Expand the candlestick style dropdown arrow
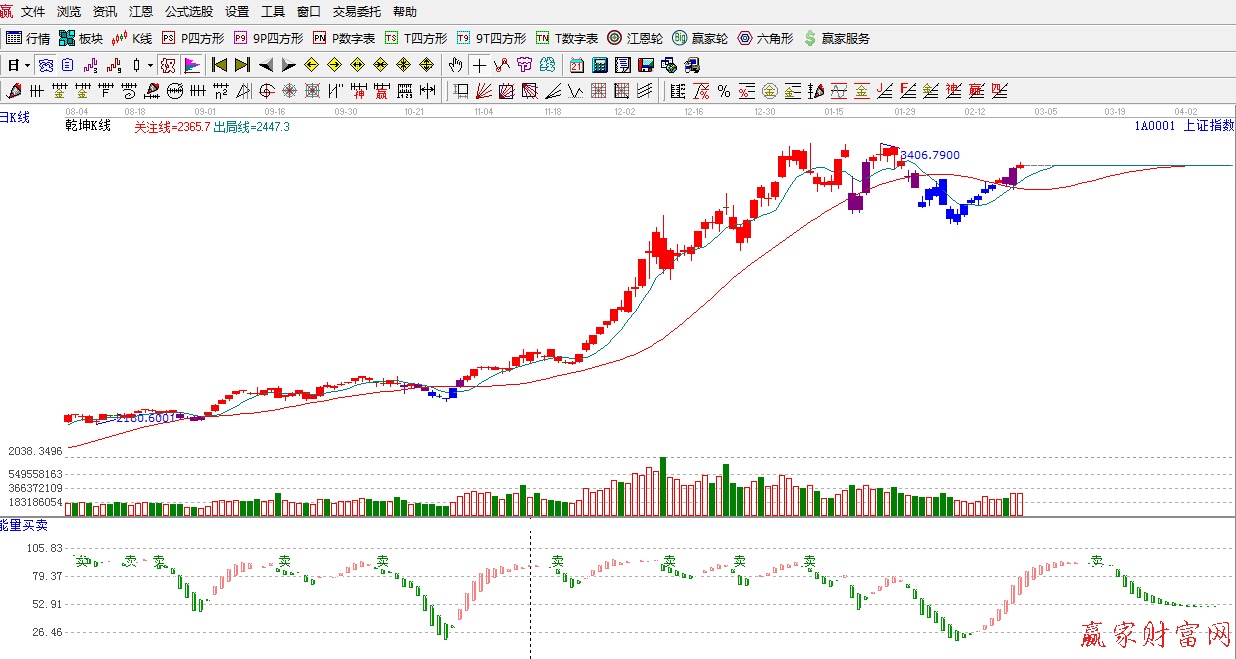The image size is (1236, 659). 151,66
